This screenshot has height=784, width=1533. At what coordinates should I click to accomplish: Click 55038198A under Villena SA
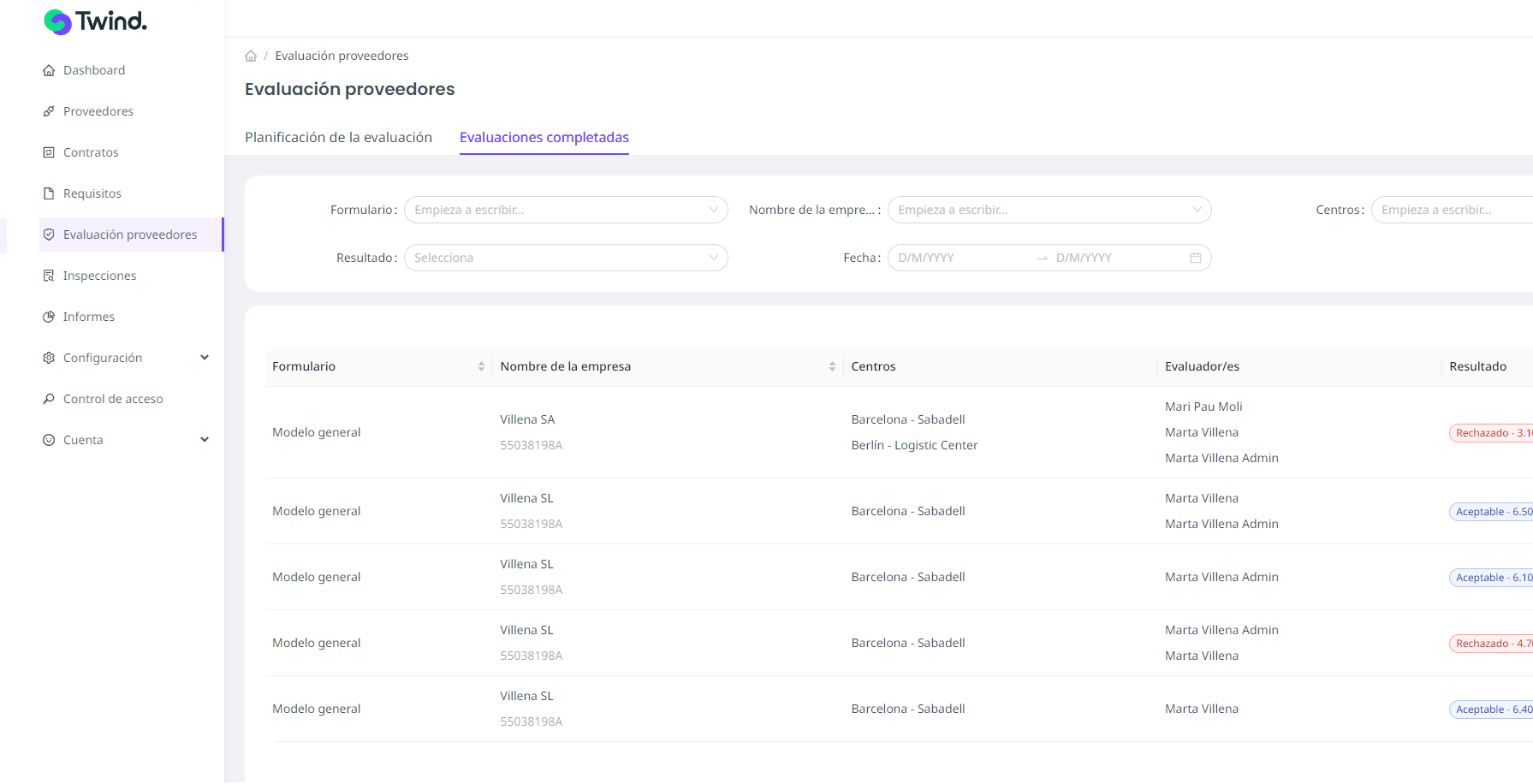tap(532, 445)
